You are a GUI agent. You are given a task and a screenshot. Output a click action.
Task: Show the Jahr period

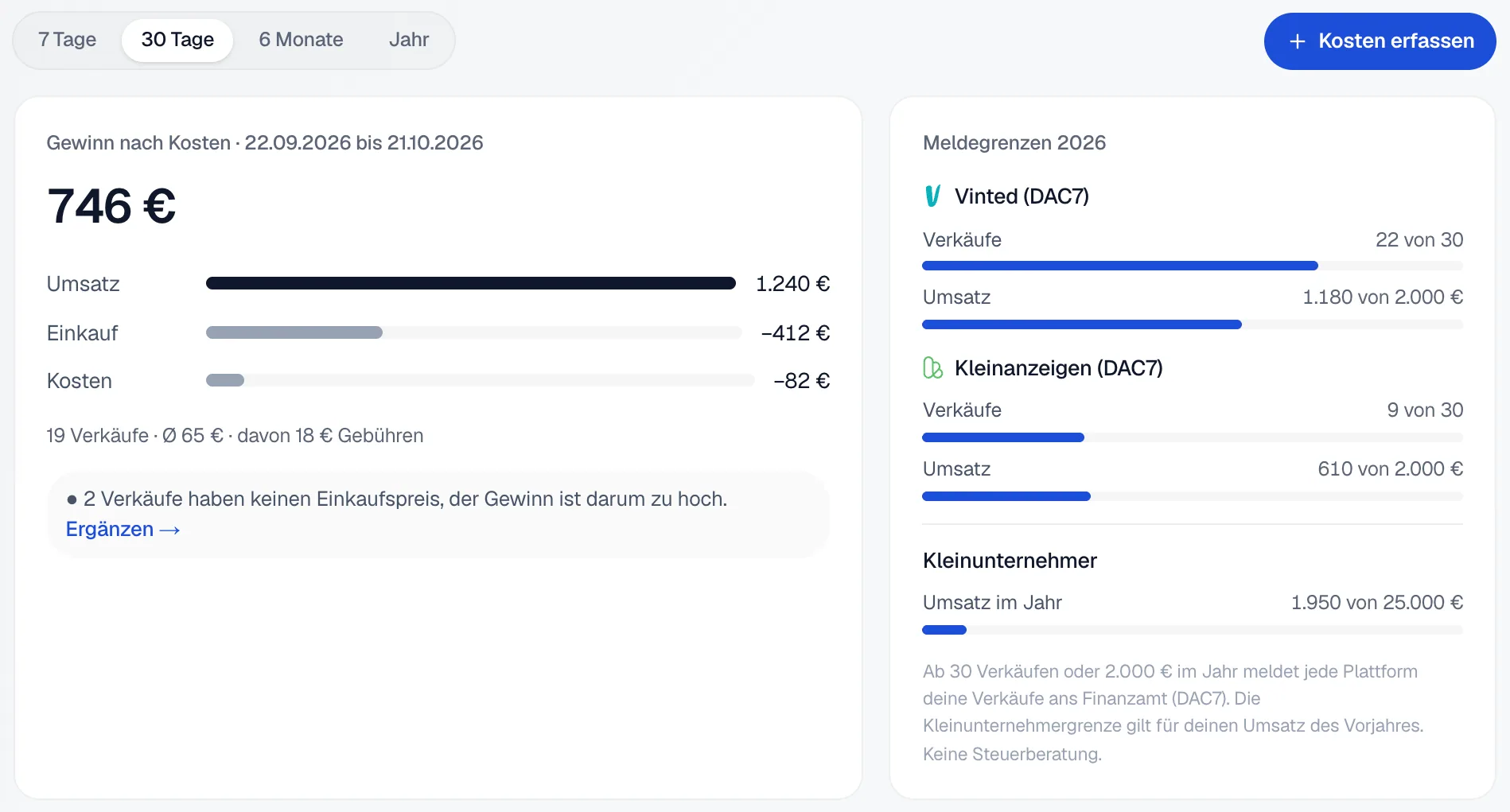409,40
